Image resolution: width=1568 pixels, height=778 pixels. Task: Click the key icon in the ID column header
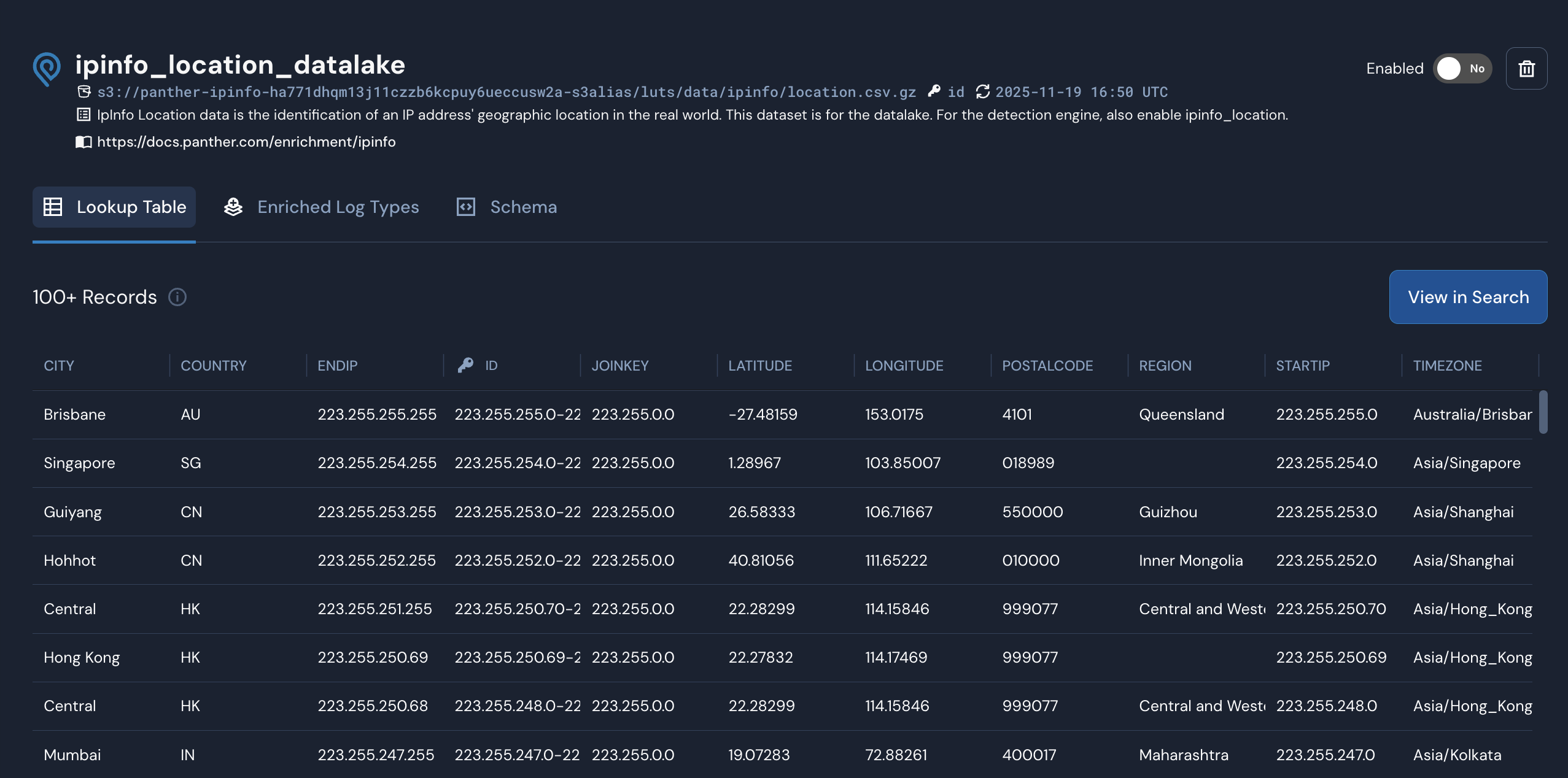pos(467,365)
